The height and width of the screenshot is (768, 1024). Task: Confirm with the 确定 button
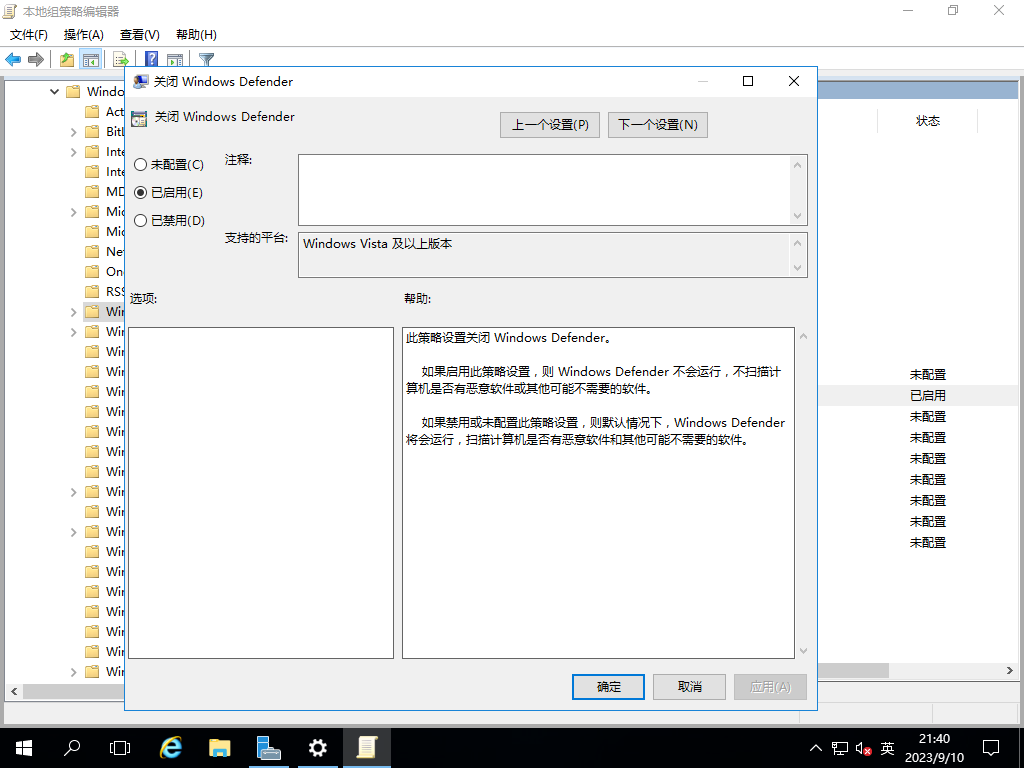point(609,687)
